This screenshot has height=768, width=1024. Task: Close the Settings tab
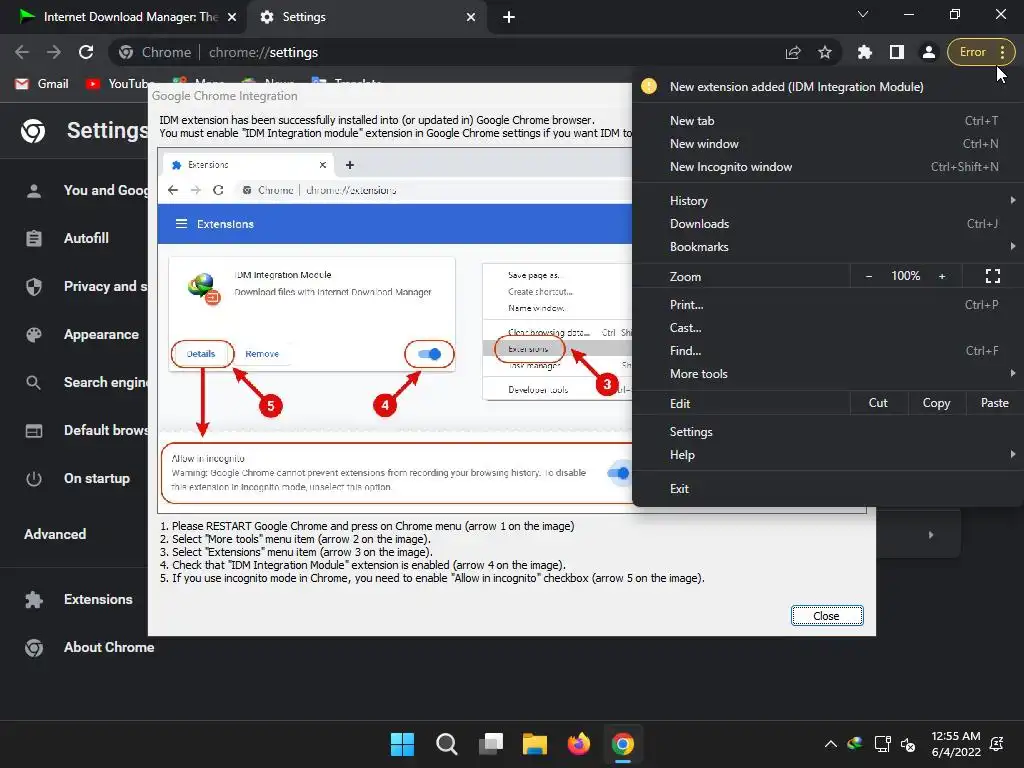(x=471, y=17)
